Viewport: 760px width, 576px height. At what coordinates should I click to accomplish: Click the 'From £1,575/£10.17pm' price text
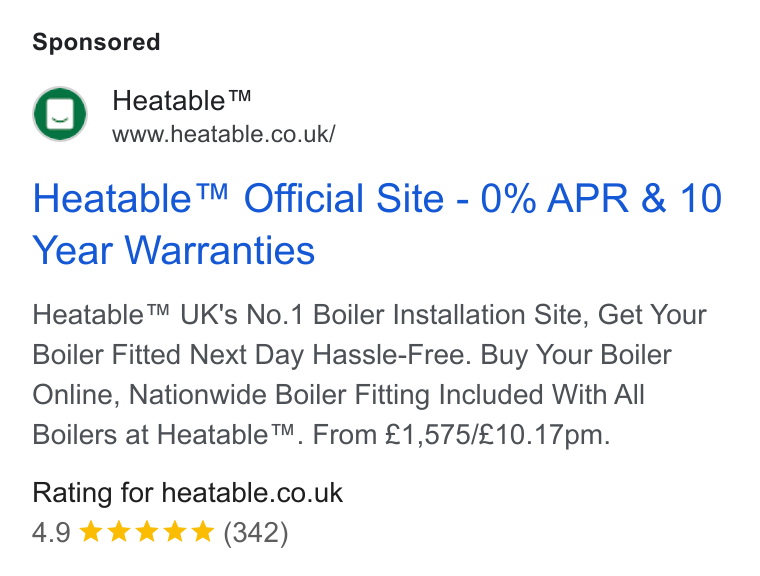click(x=457, y=434)
